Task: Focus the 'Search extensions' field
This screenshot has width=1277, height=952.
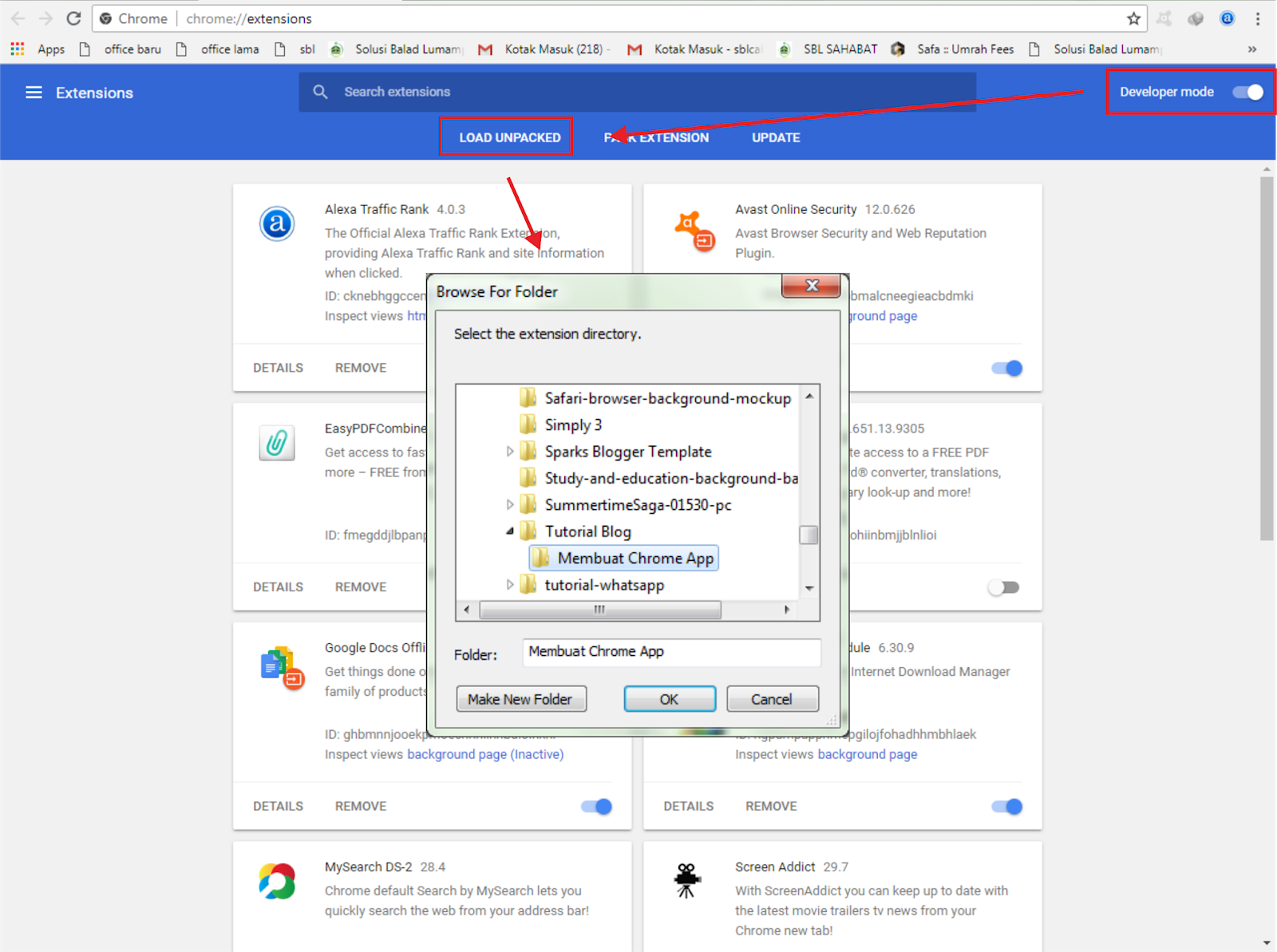Action: click(638, 92)
